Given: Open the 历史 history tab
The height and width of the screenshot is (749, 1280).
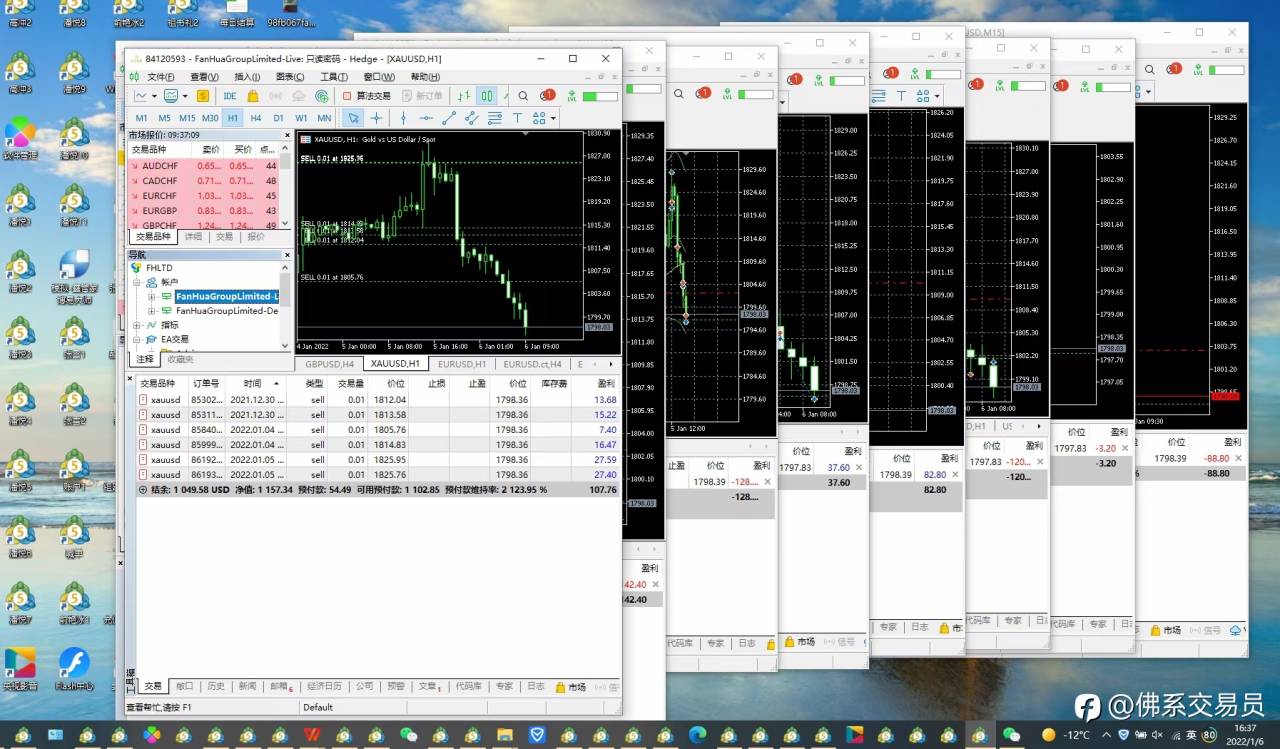Looking at the screenshot, I should point(215,687).
